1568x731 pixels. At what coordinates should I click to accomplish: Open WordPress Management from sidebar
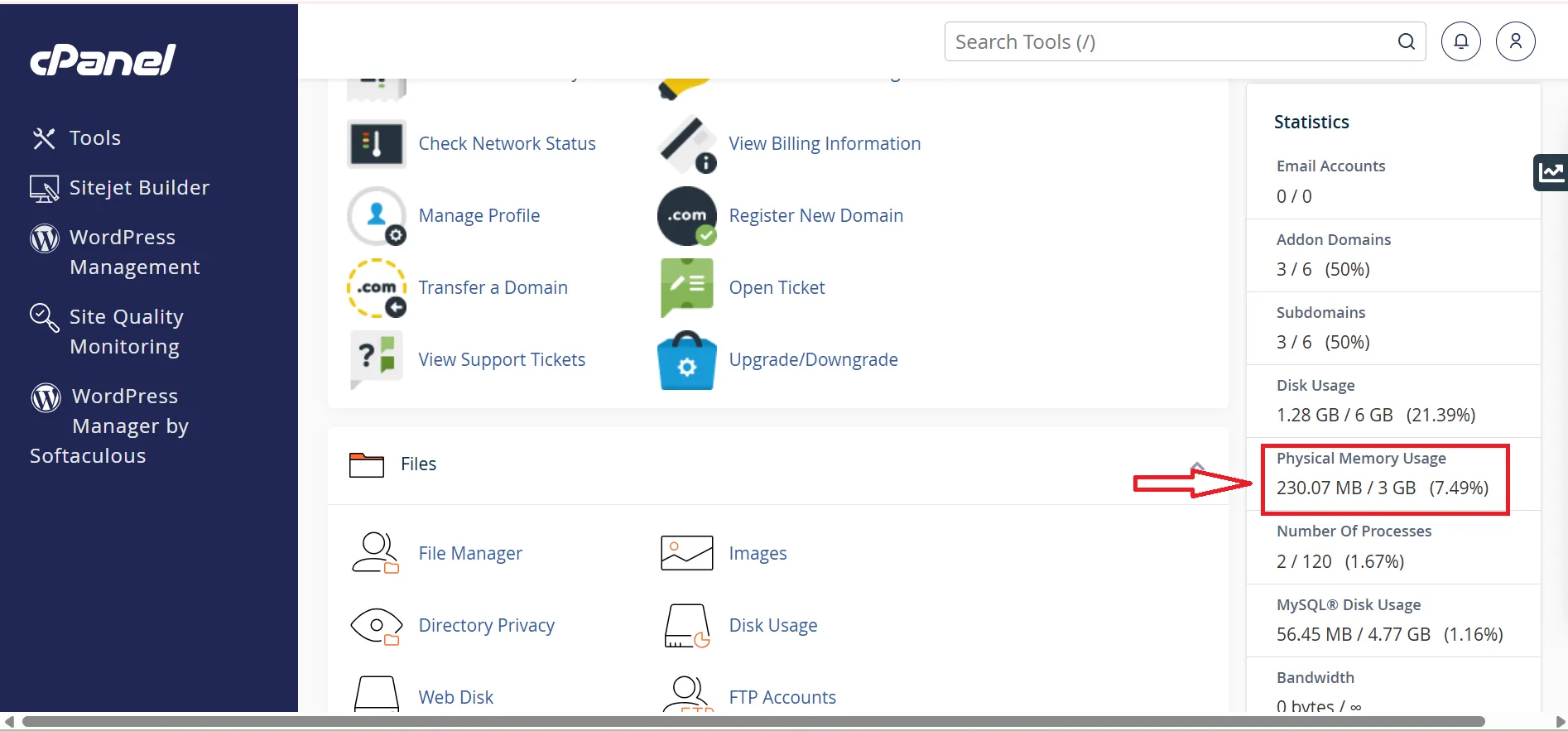pos(134,252)
